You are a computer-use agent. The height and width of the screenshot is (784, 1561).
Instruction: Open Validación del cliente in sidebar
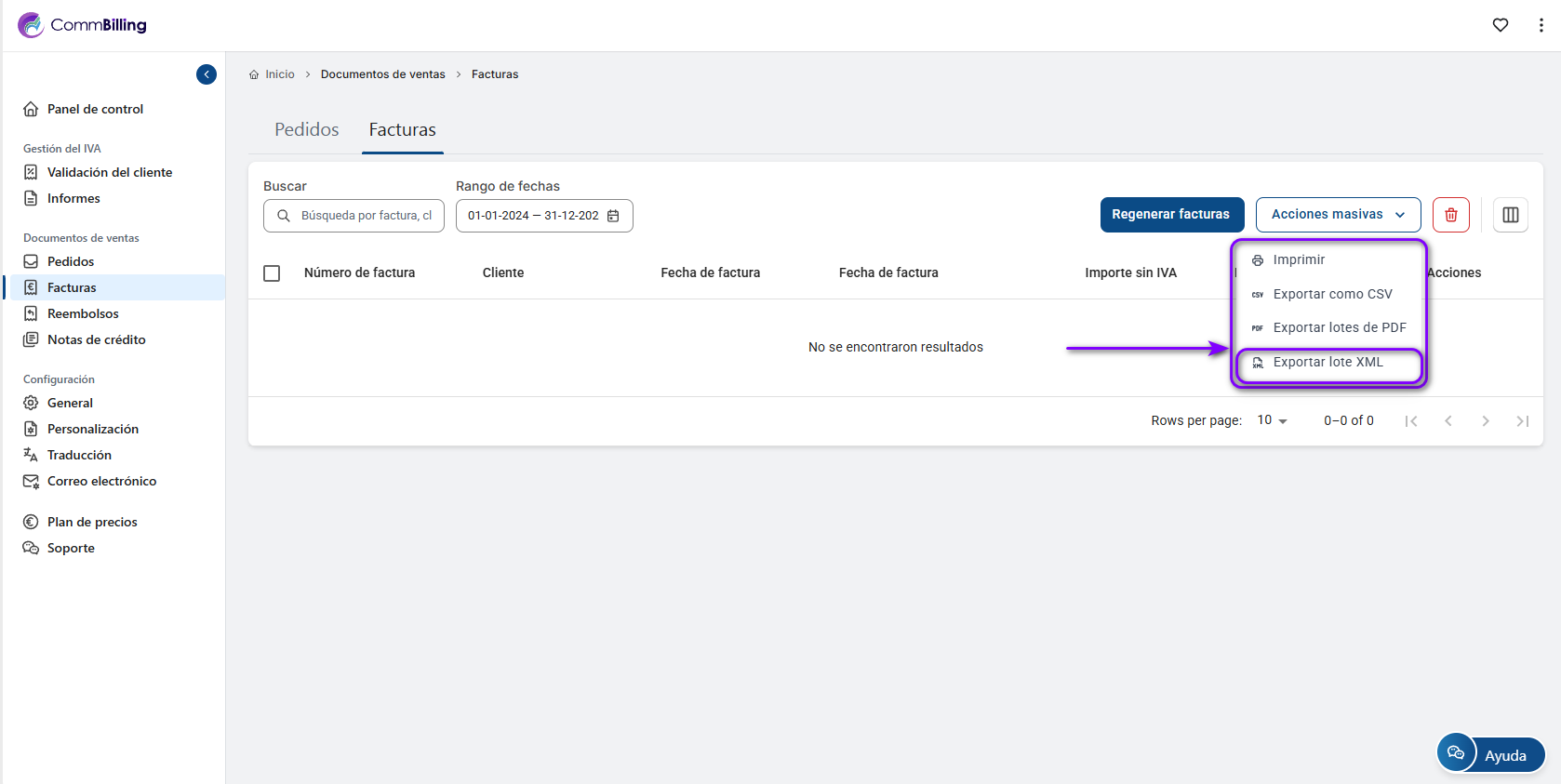109,173
